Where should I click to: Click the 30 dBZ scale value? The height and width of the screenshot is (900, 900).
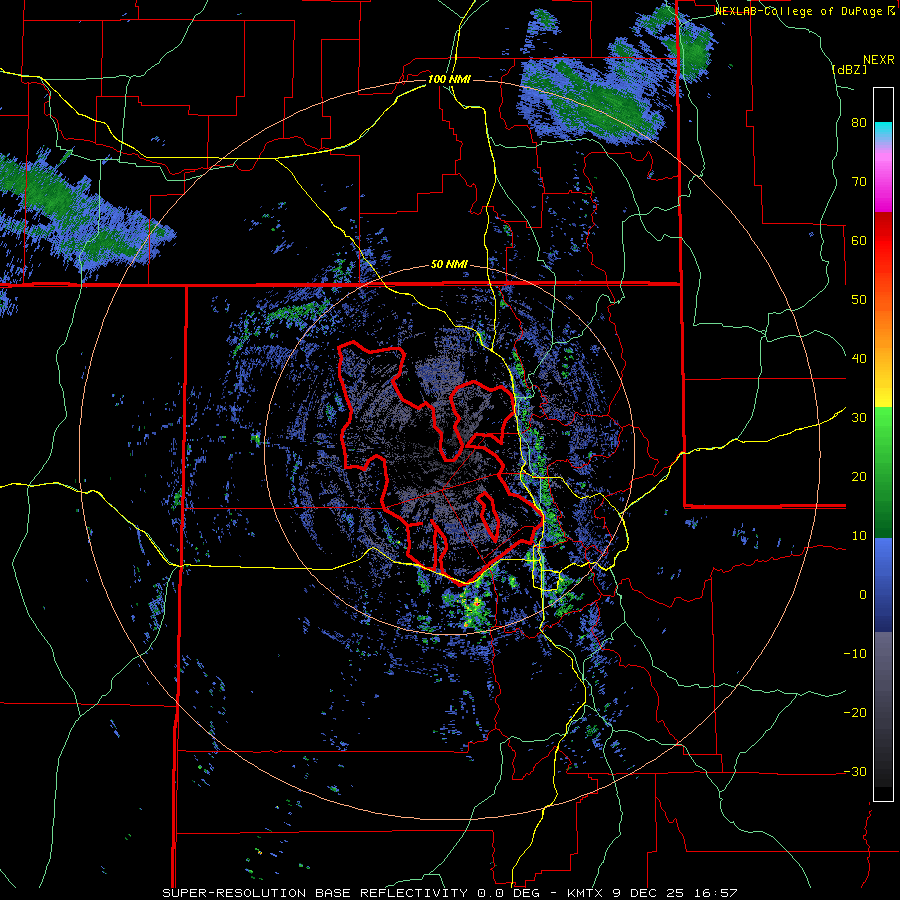coord(859,418)
